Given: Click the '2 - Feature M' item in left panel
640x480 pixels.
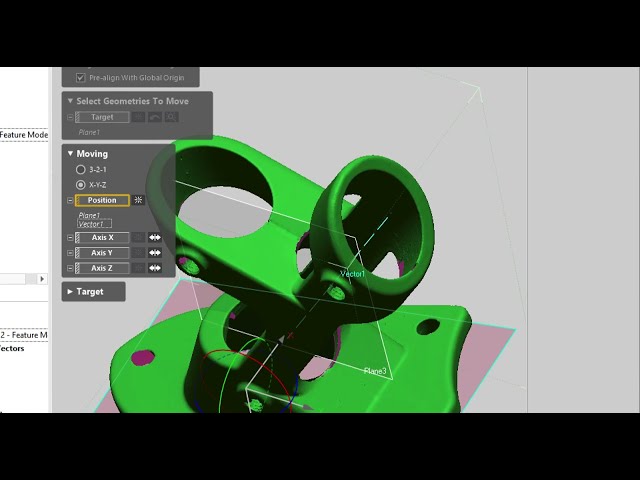Looking at the screenshot, I should coord(24,335).
